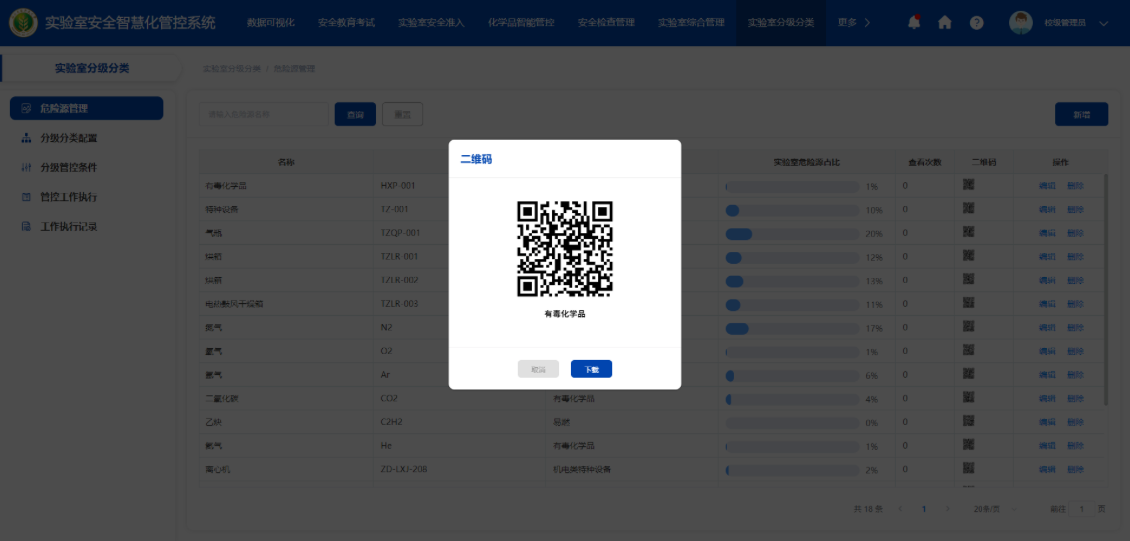Open QR code icon in TZLR-002 row
The width and height of the screenshot is (1130, 541).
[968, 280]
